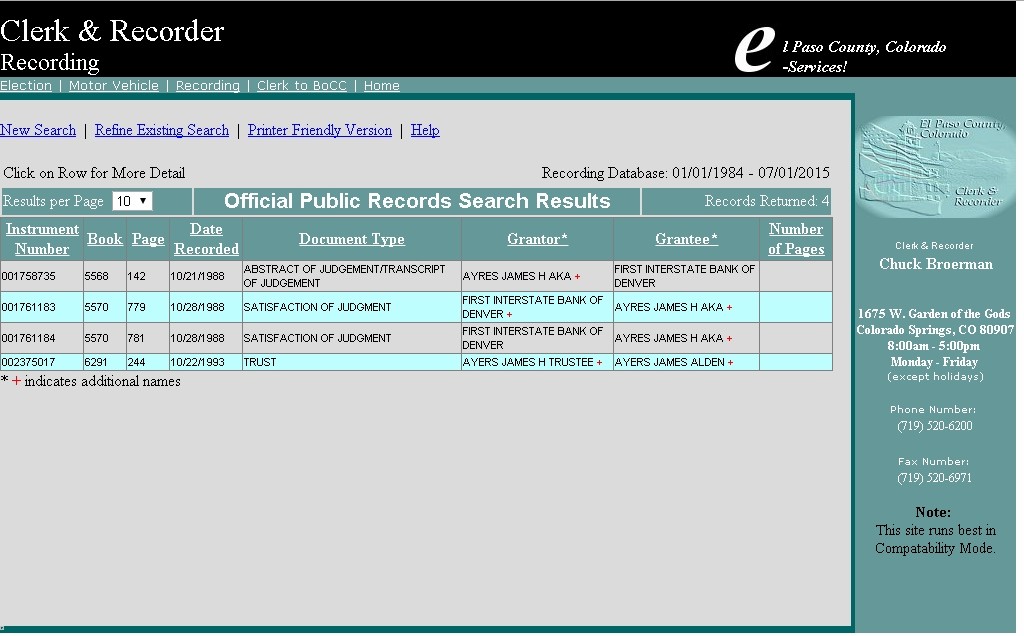This screenshot has width=1024, height=636.
Task: Sort results by Date Recorded header
Action: (x=206, y=239)
